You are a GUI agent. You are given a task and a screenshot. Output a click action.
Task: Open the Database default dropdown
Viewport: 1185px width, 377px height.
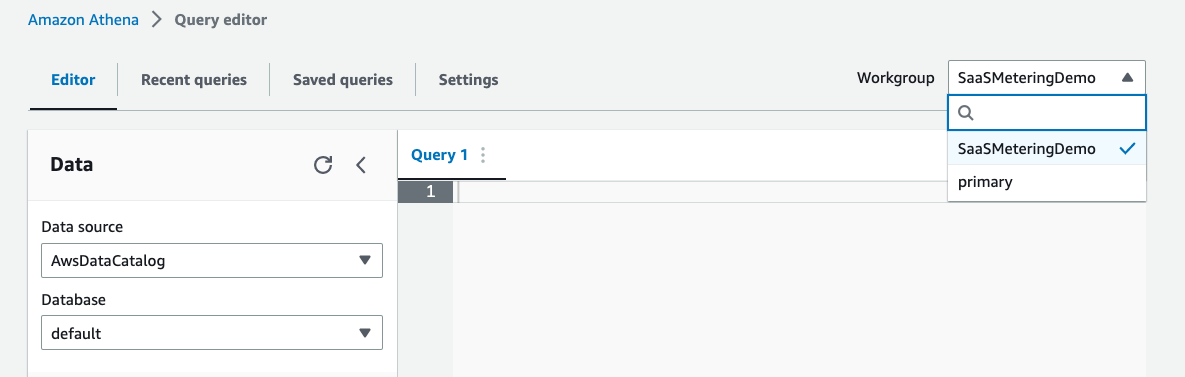click(x=212, y=332)
